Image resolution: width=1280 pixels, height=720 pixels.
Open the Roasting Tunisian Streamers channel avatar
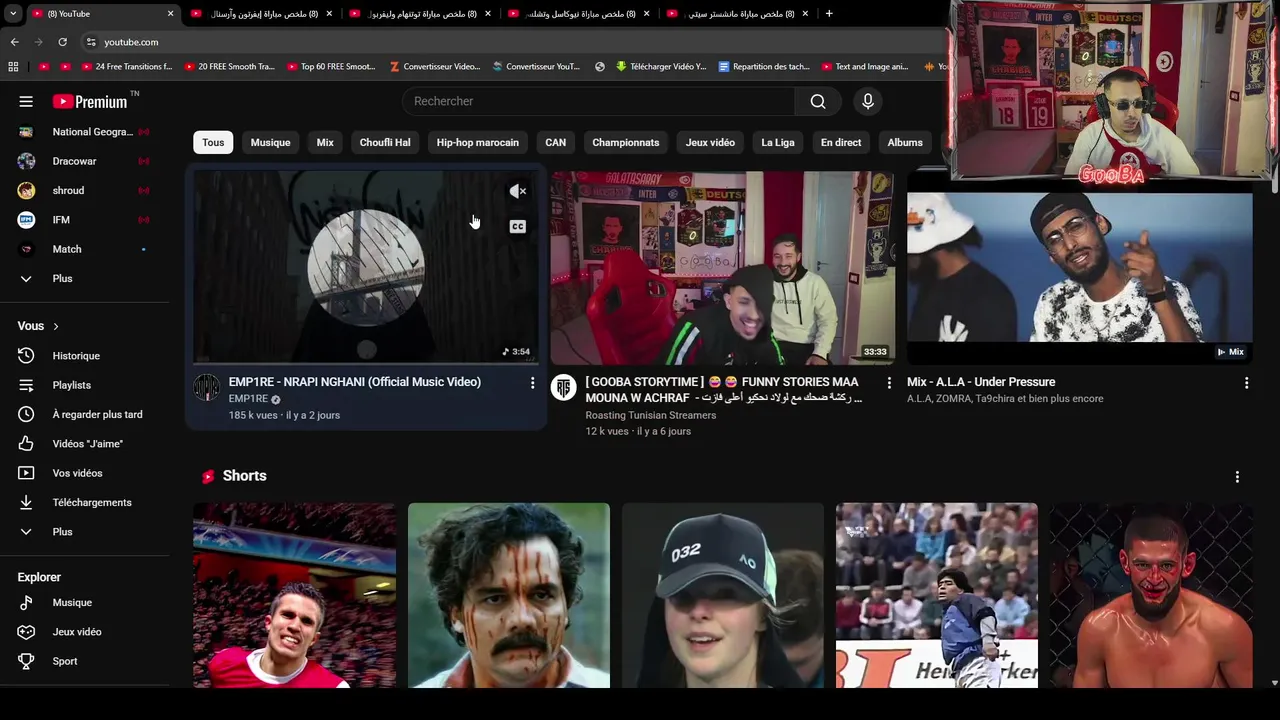pos(564,387)
